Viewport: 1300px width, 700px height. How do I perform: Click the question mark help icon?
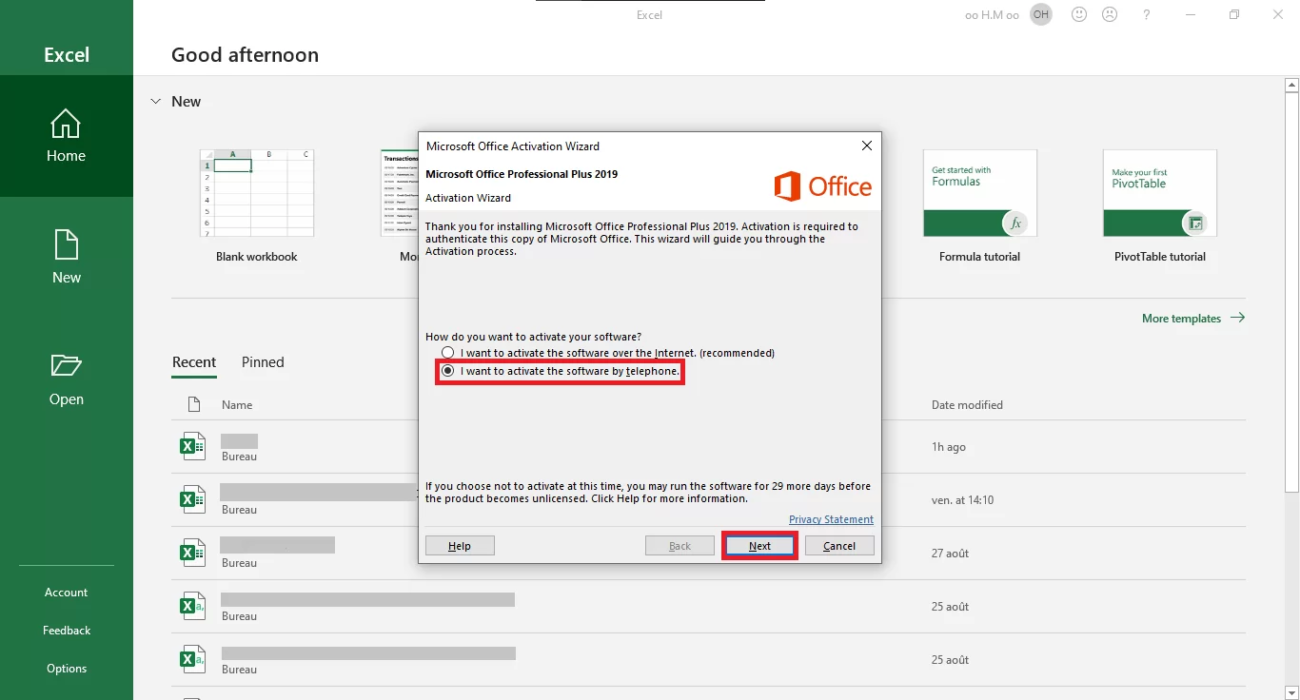coord(1147,15)
